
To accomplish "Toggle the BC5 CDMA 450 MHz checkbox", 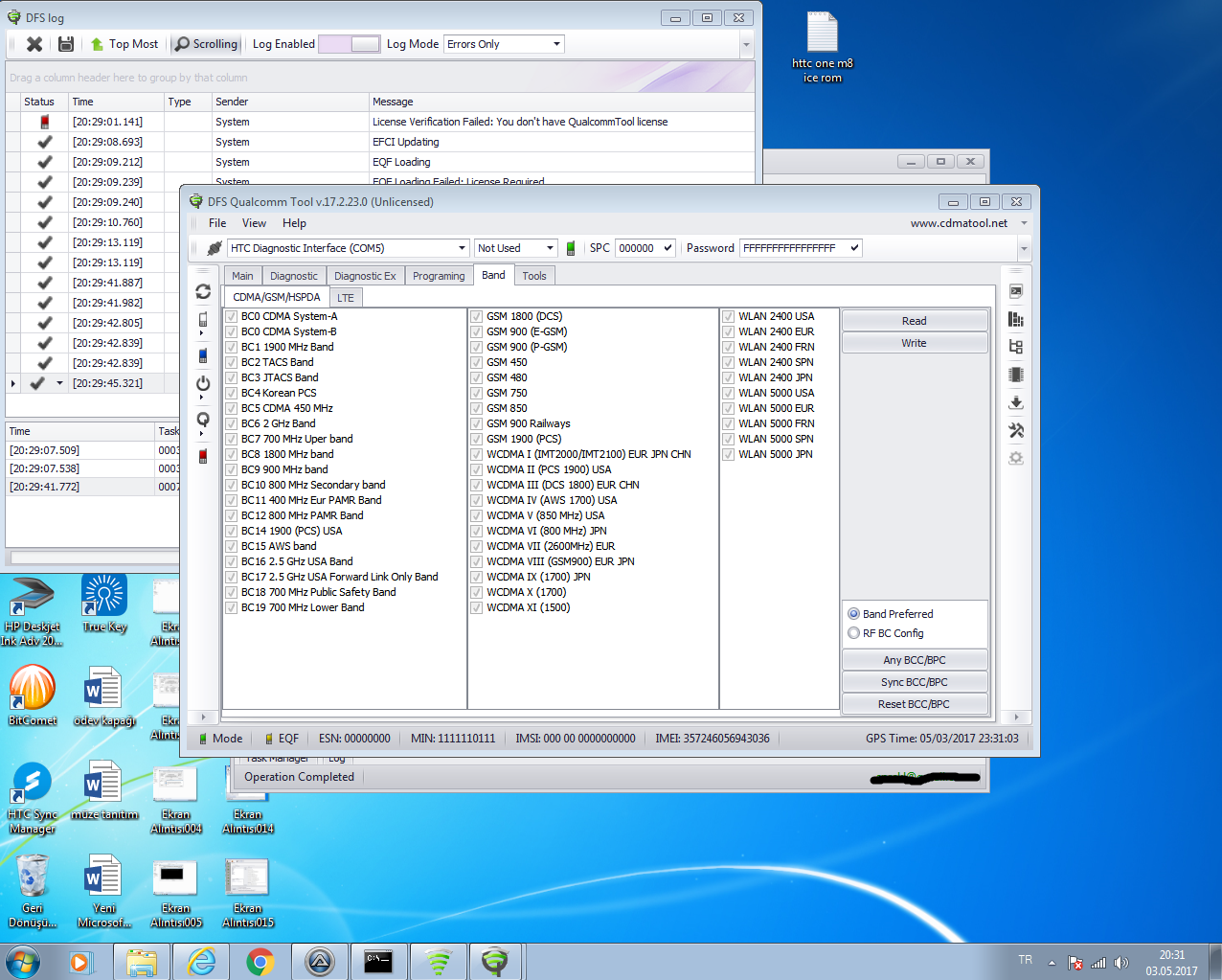I will pyautogui.click(x=232, y=408).
